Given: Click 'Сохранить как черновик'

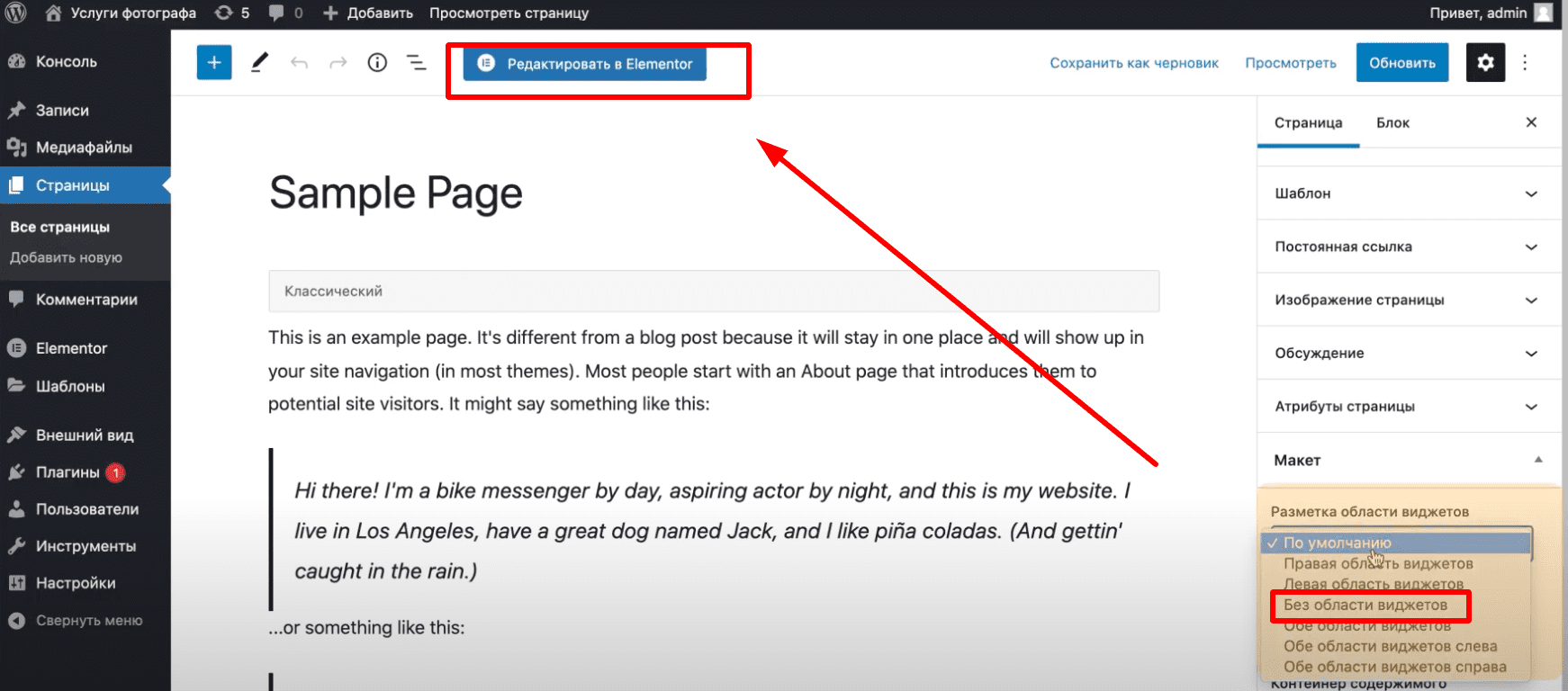Looking at the screenshot, I should point(1134,63).
